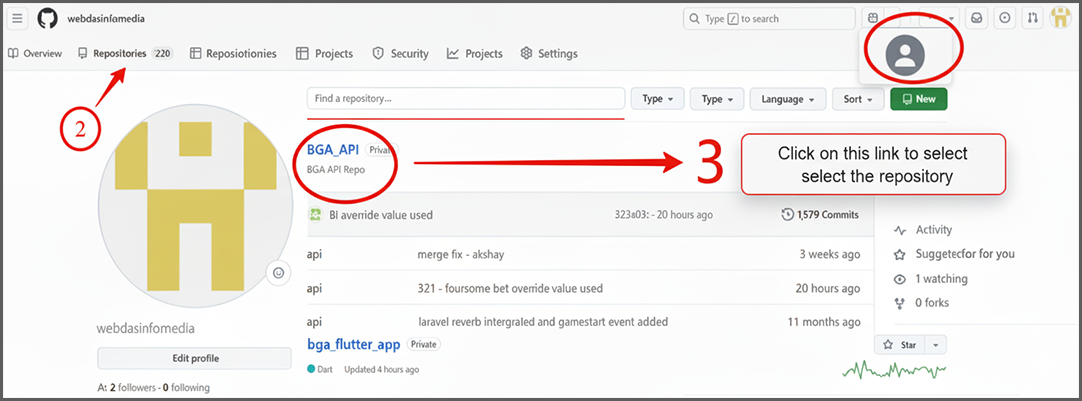Expand the Sort dropdown
This screenshot has width=1082, height=401.
click(859, 99)
